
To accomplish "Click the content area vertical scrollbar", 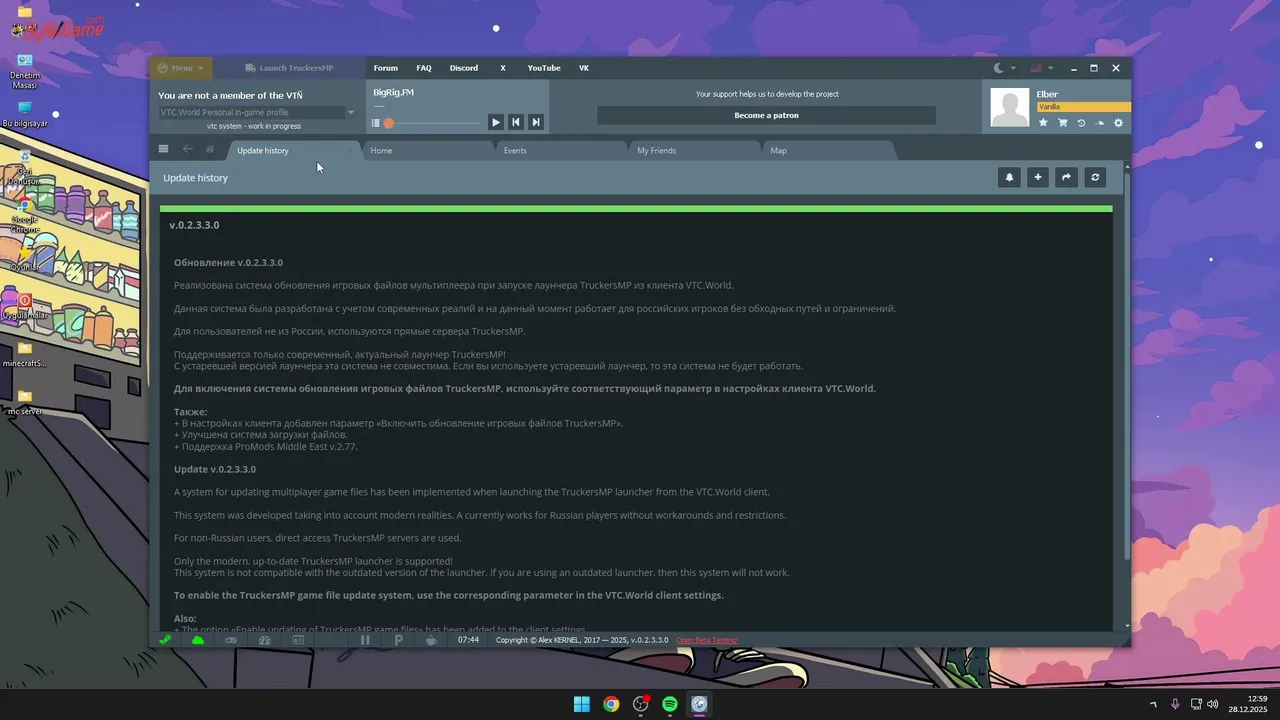I will coord(1127,366).
